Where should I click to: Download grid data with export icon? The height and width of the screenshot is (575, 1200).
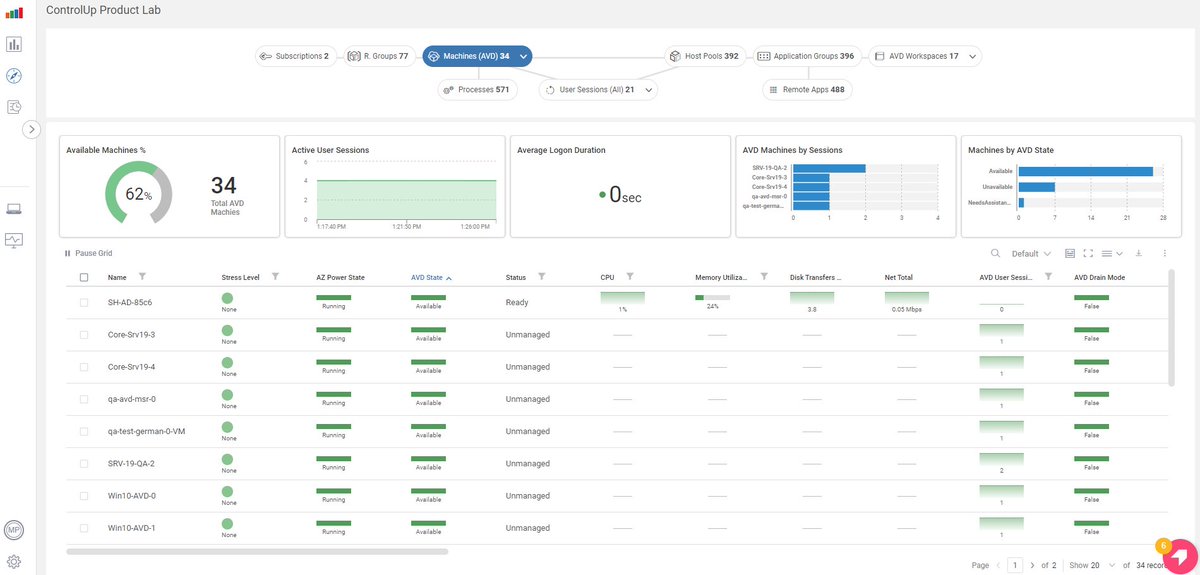(x=1139, y=254)
